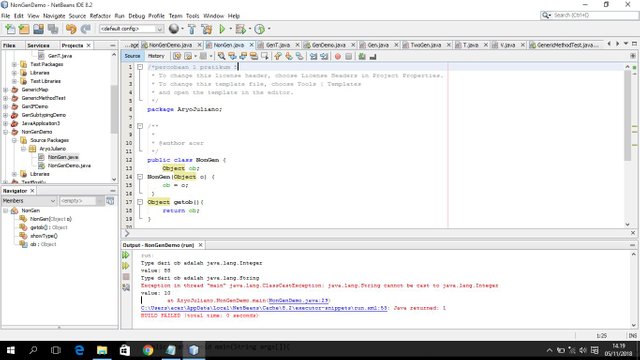Open the Members dropdown in Navigator

(x=29, y=201)
